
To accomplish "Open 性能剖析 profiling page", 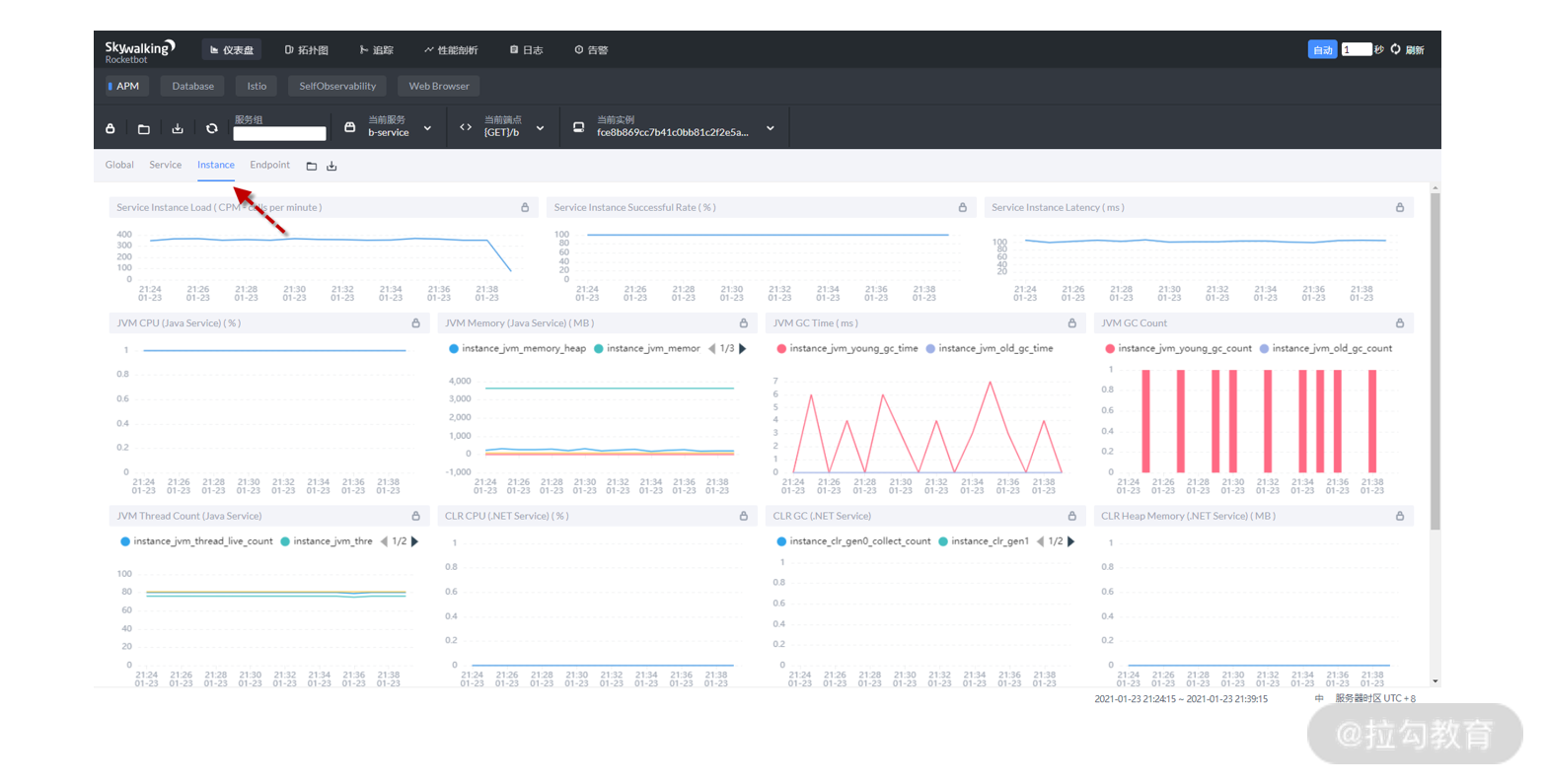I will pyautogui.click(x=451, y=50).
